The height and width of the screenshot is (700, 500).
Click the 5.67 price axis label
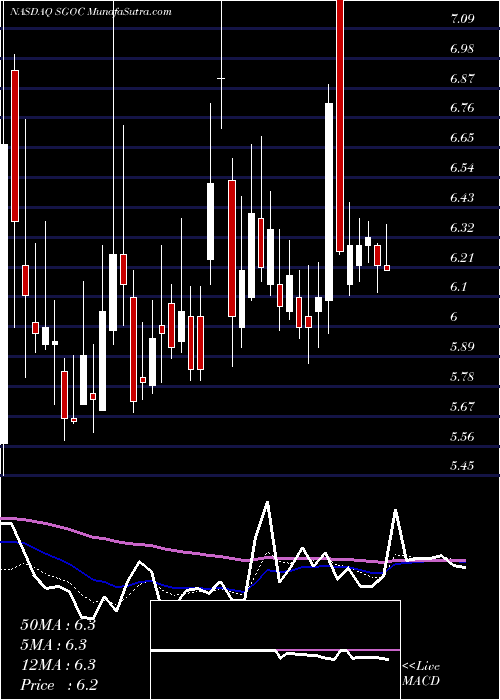pyautogui.click(x=462, y=406)
